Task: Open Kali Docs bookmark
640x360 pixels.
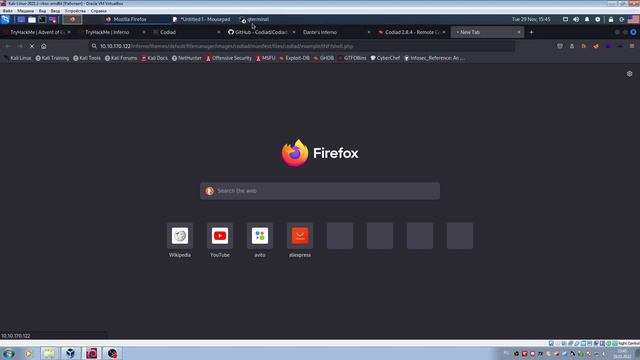Action: point(155,58)
